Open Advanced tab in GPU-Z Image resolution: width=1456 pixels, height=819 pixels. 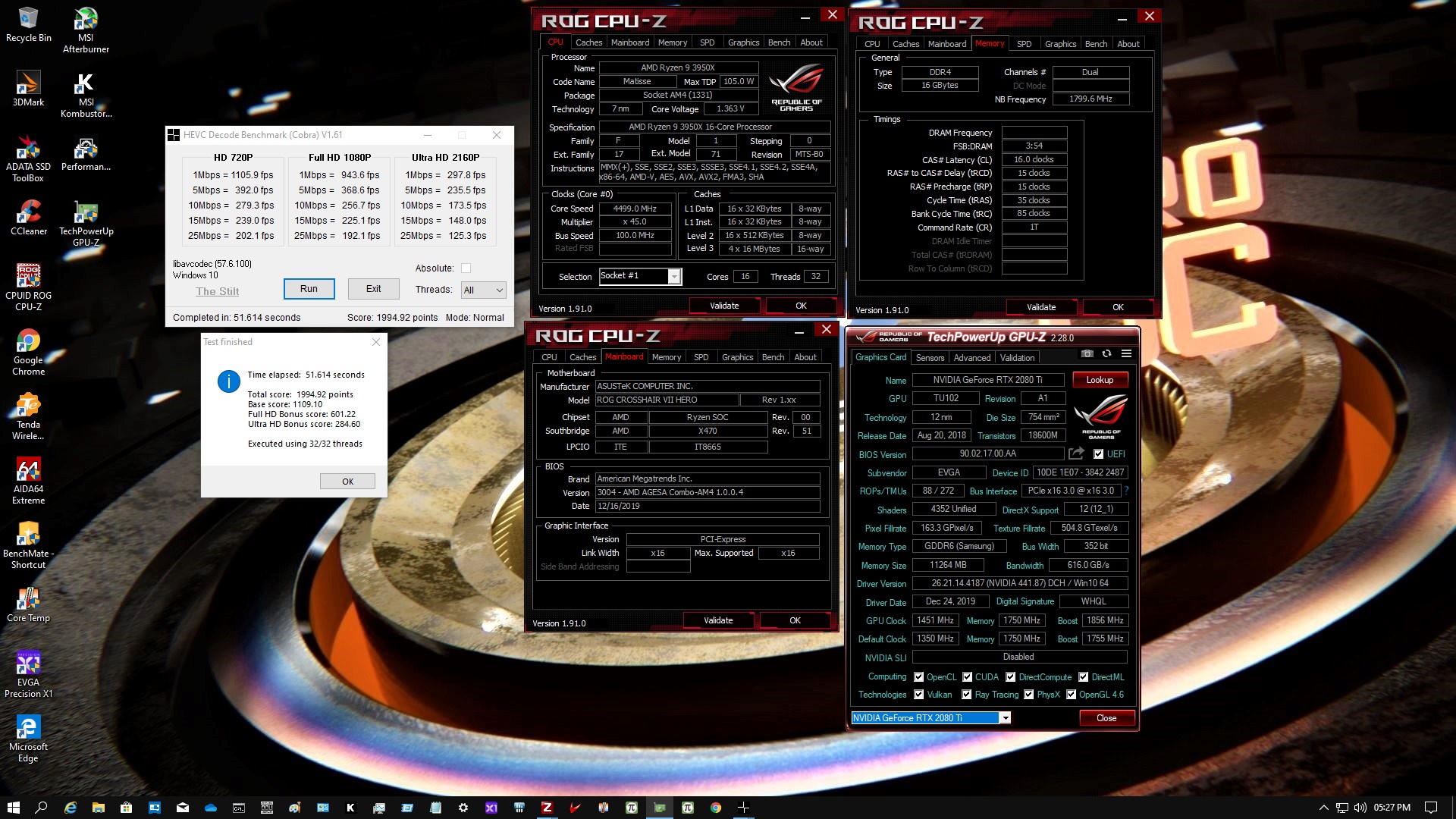point(972,358)
